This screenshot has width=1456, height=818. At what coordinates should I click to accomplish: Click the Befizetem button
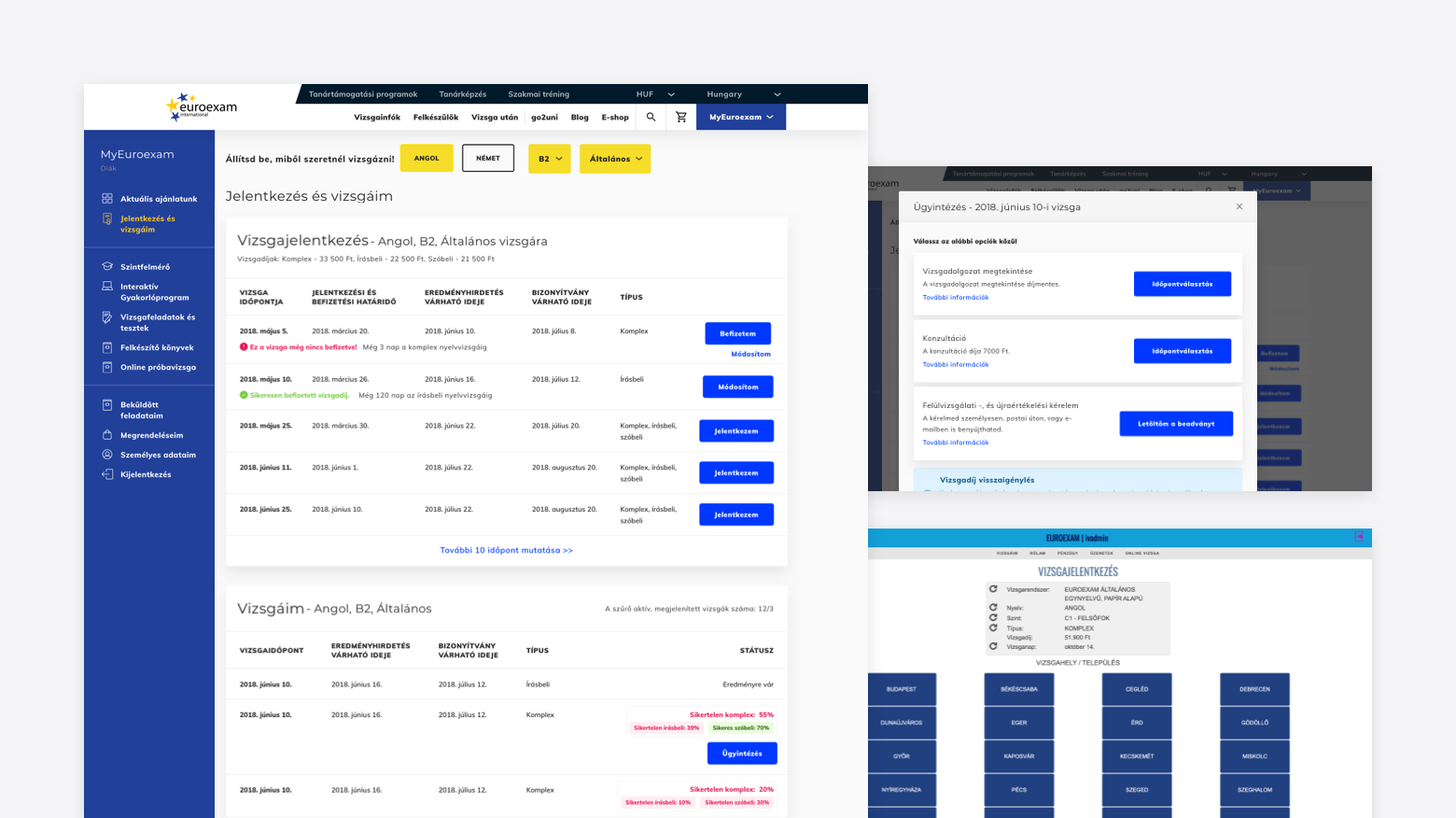coord(737,333)
